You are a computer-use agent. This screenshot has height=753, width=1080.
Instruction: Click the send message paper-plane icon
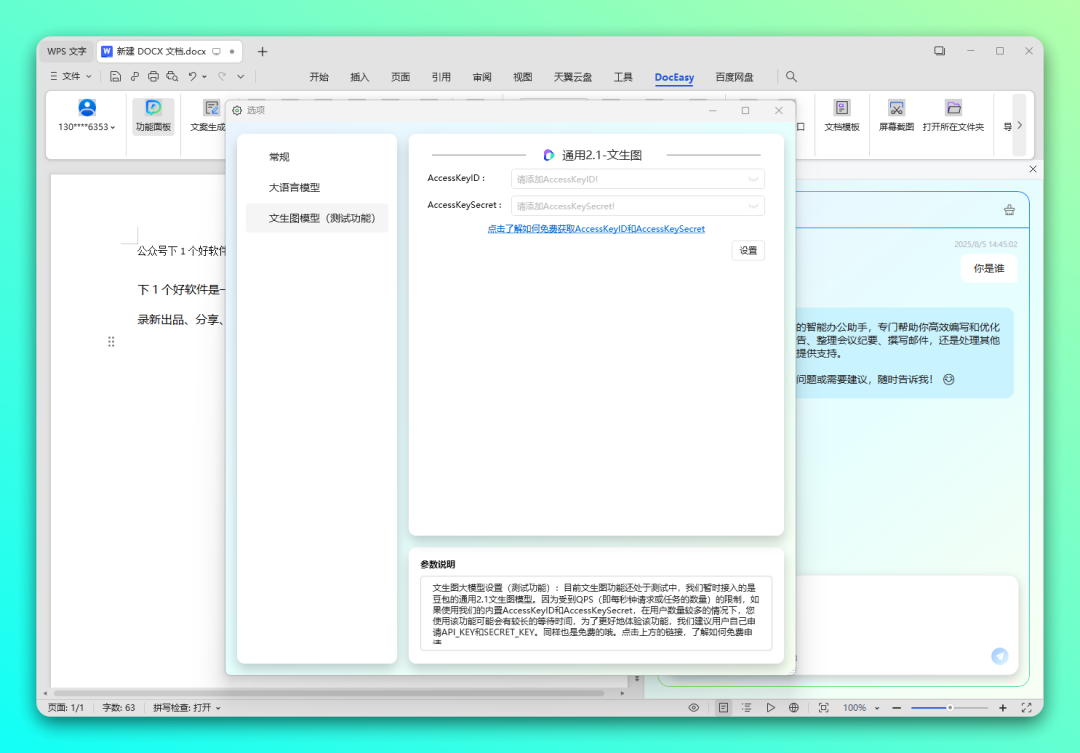(999, 656)
